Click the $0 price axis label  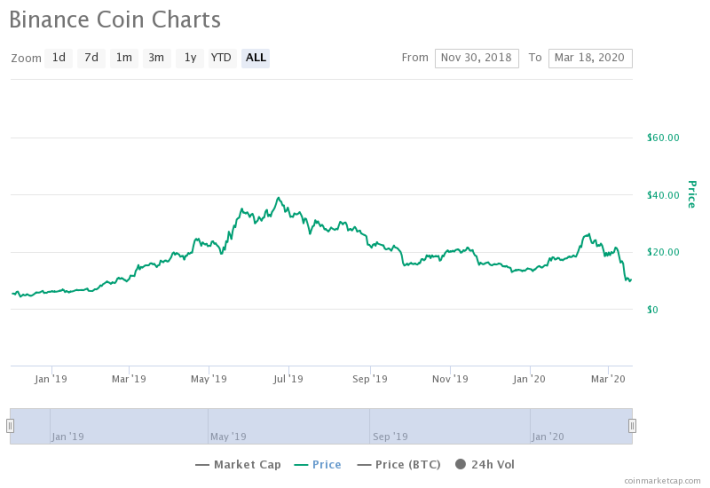pyautogui.click(x=652, y=310)
